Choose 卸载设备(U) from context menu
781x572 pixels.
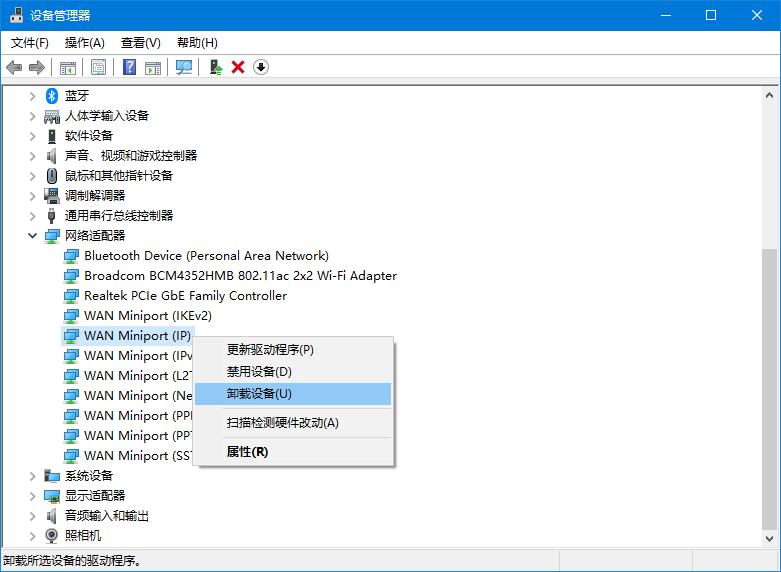(293, 394)
